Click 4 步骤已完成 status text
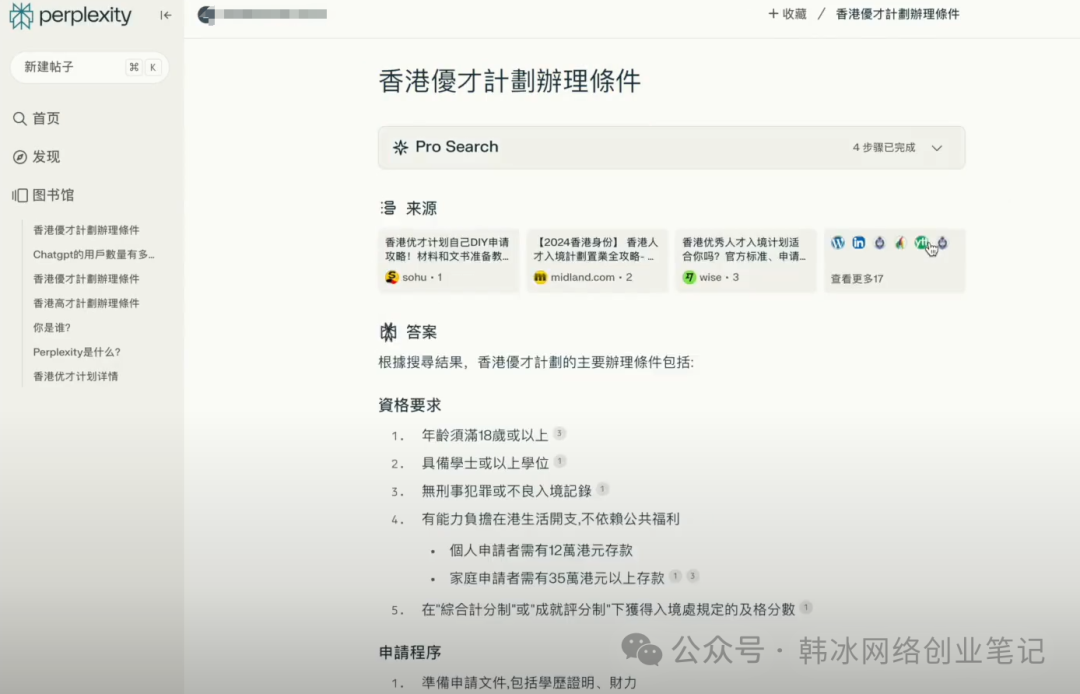 884,147
